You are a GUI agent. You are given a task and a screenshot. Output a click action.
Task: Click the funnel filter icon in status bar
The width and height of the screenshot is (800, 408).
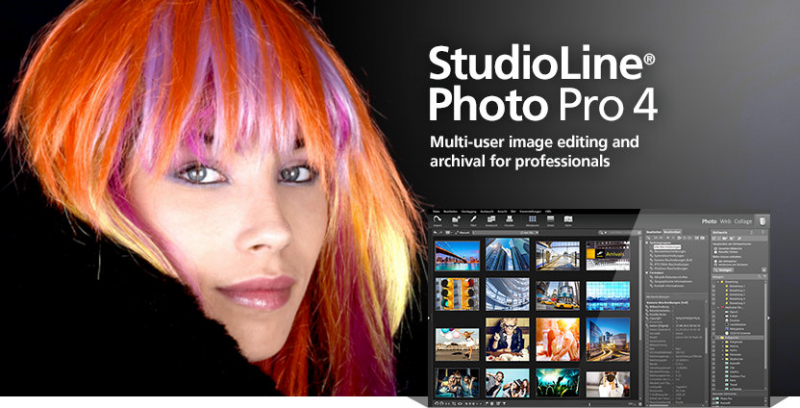coord(504,403)
